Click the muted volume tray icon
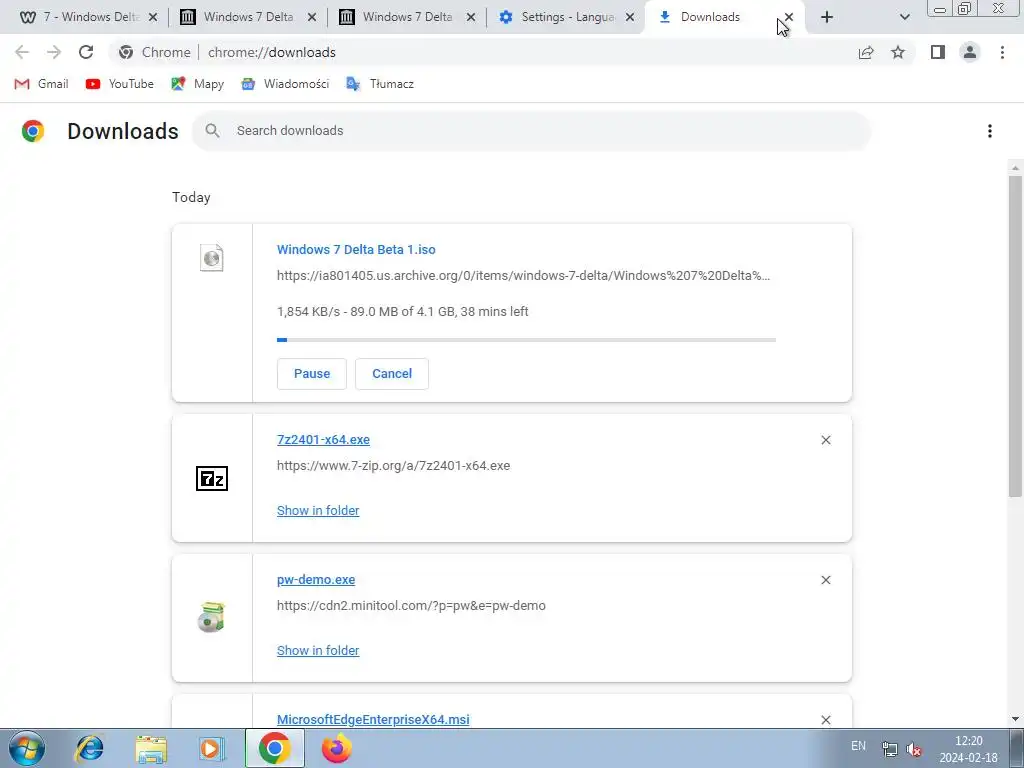The width and height of the screenshot is (1024, 768). (914, 750)
